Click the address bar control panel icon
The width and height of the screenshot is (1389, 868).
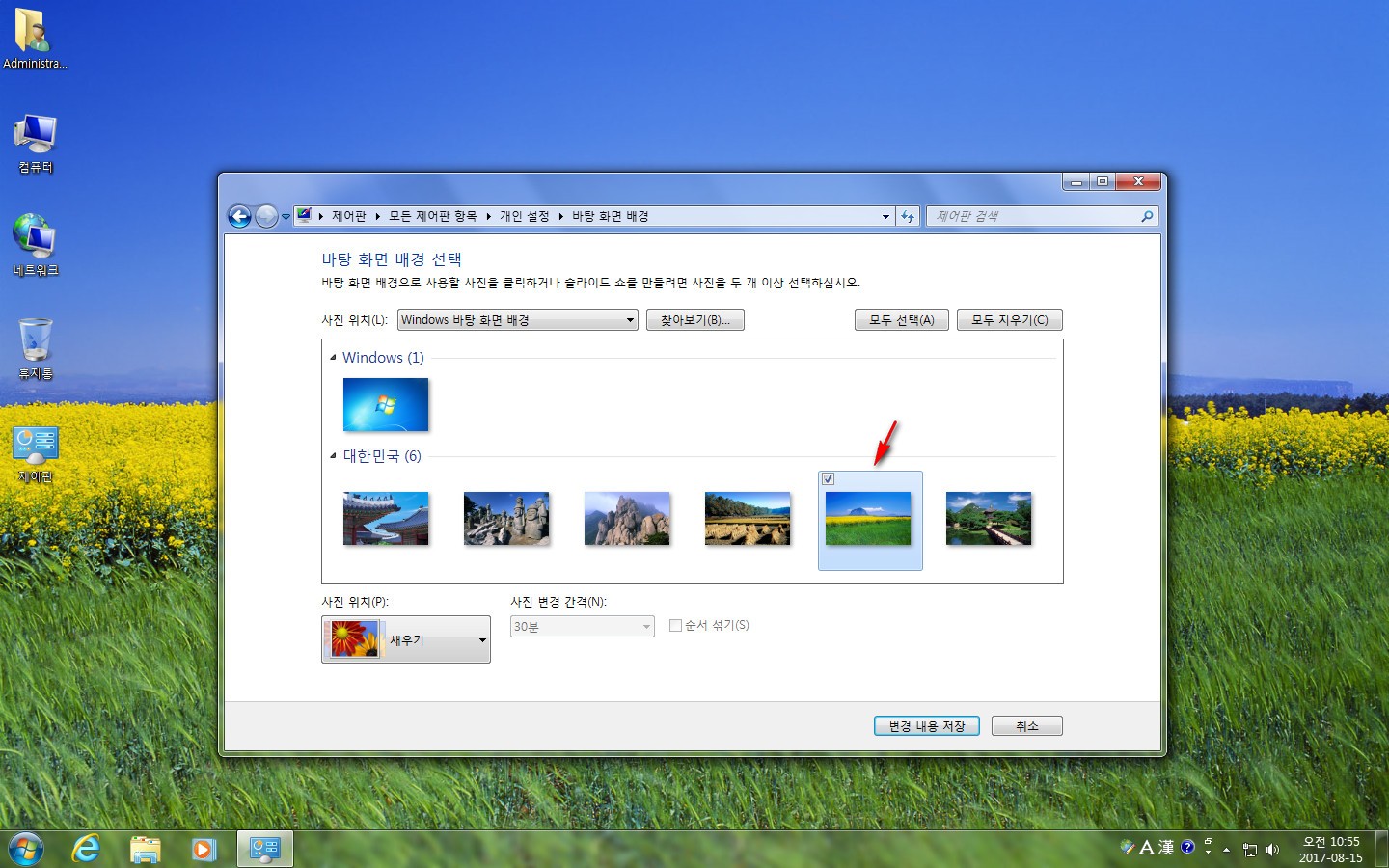click(304, 215)
